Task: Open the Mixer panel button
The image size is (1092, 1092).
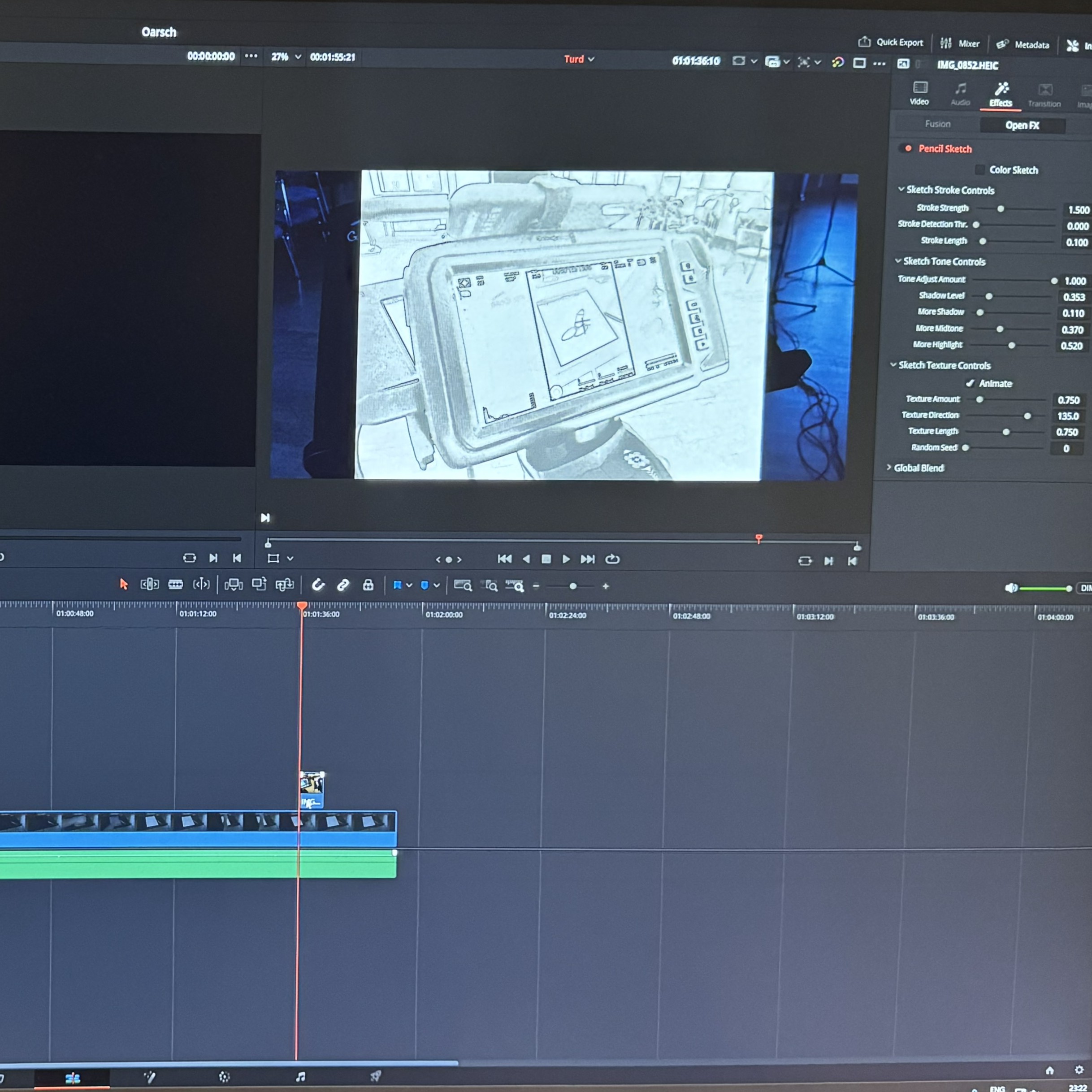Action: pyautogui.click(x=960, y=43)
